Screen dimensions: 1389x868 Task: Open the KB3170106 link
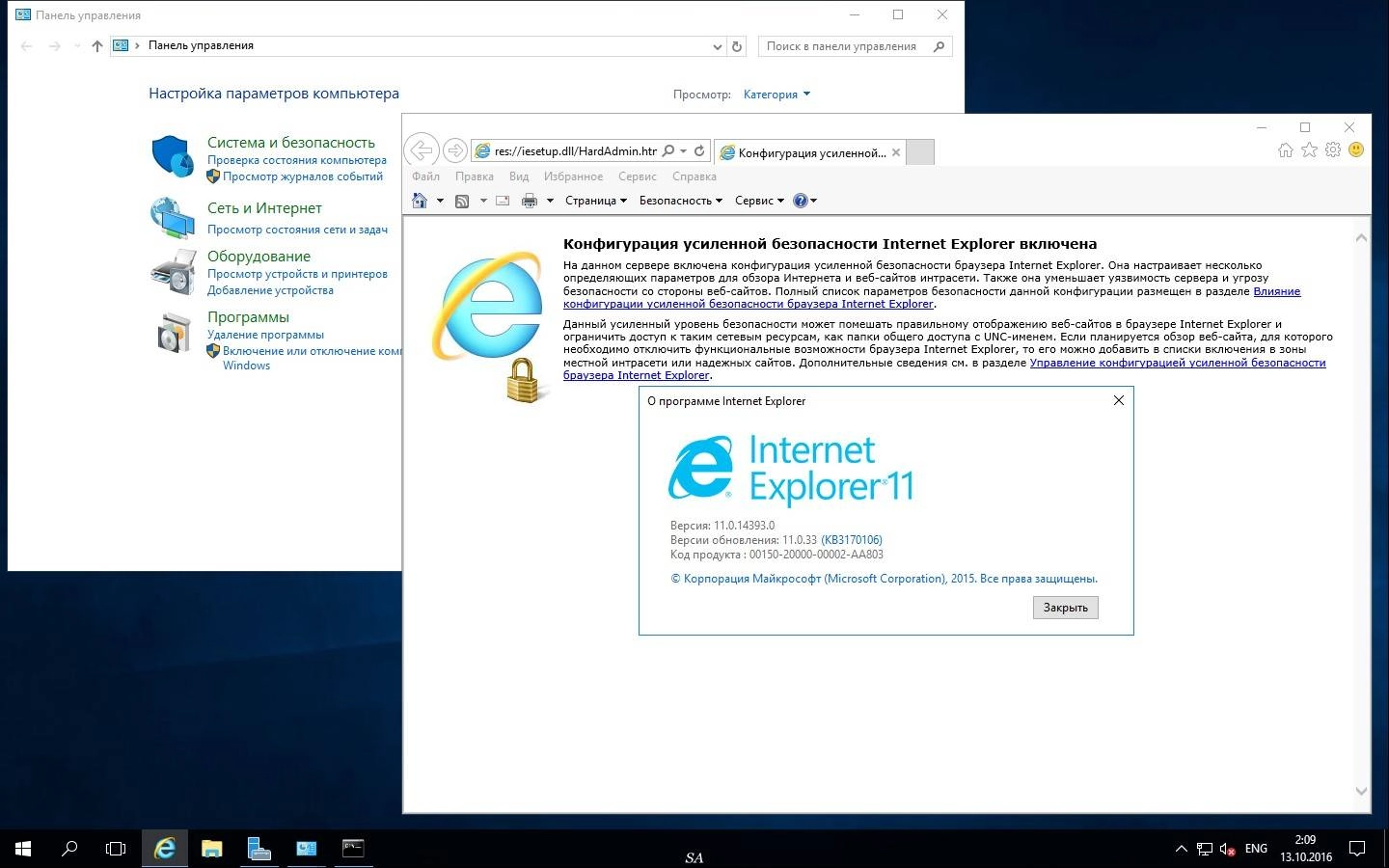(x=852, y=540)
